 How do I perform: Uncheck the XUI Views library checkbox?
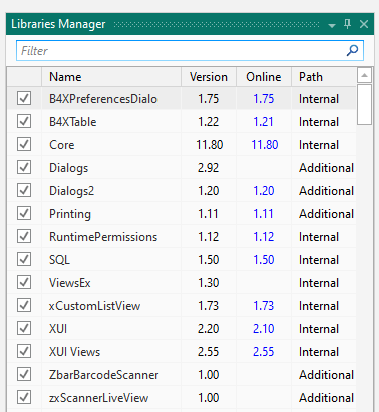point(24,351)
